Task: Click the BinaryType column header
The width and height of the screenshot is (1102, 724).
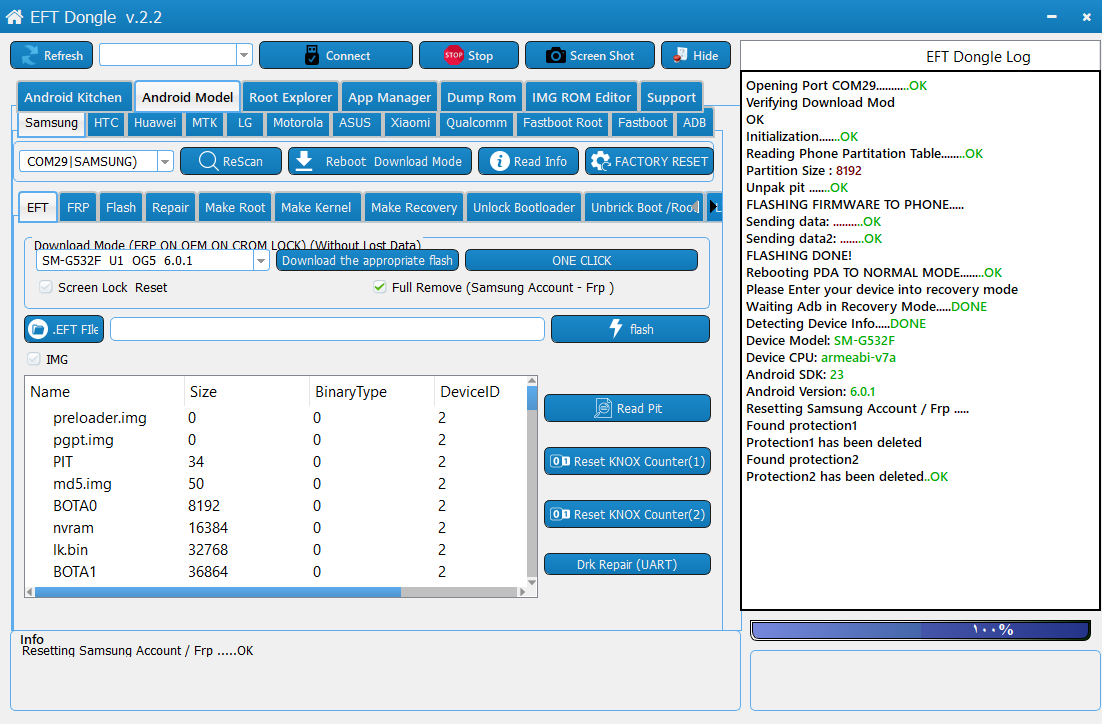Action: [371, 392]
